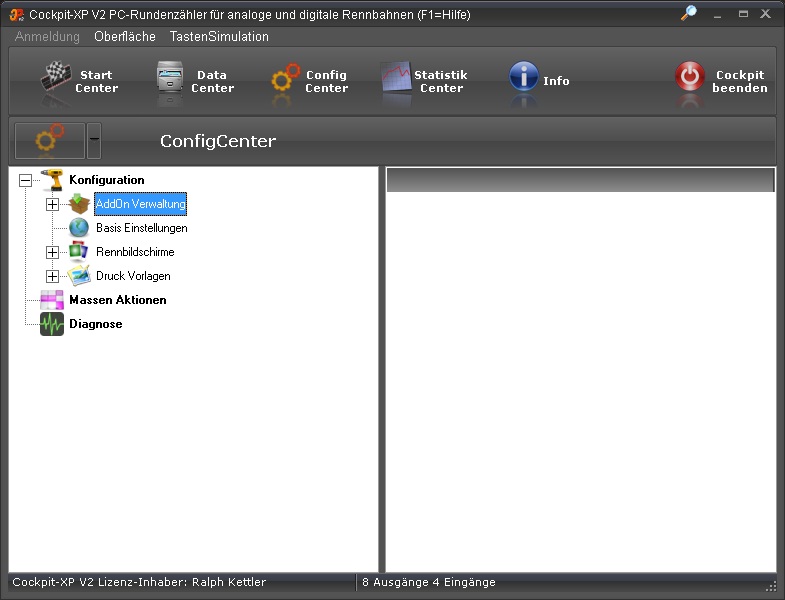The height and width of the screenshot is (600, 785).
Task: Click the green waveform Diagnose icon
Action: point(52,324)
